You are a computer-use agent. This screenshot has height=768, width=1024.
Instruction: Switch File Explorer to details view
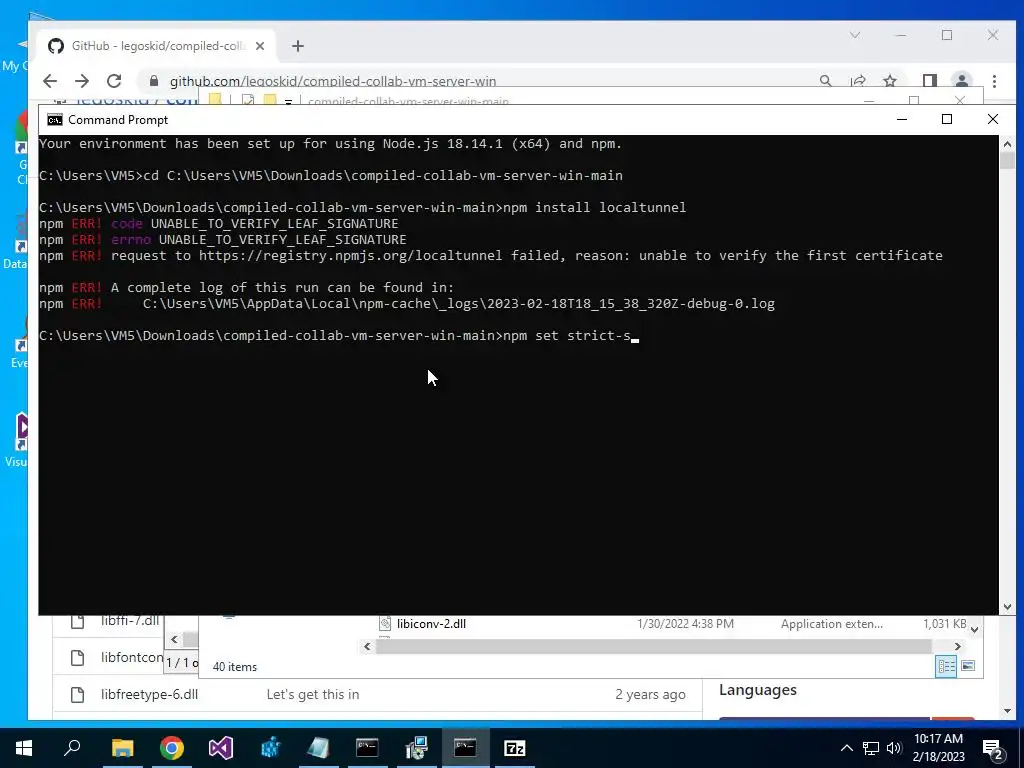tap(946, 666)
